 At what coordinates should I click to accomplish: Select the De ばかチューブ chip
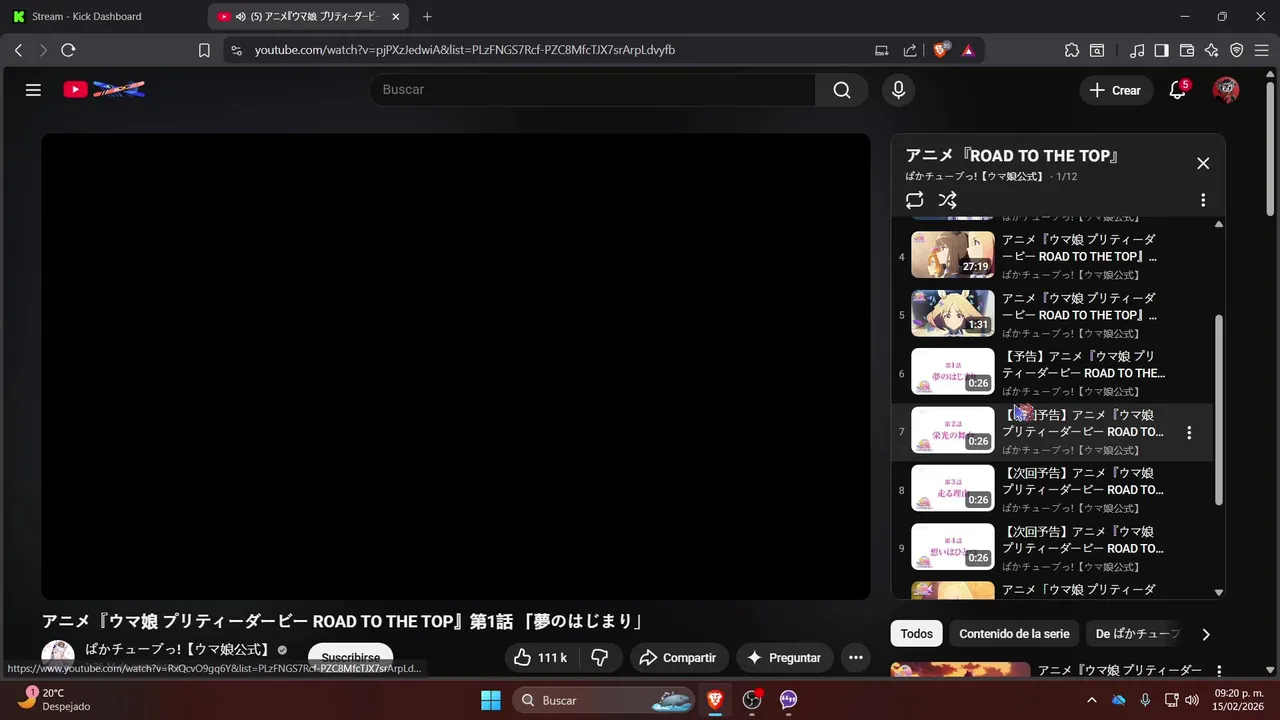[1137, 634]
